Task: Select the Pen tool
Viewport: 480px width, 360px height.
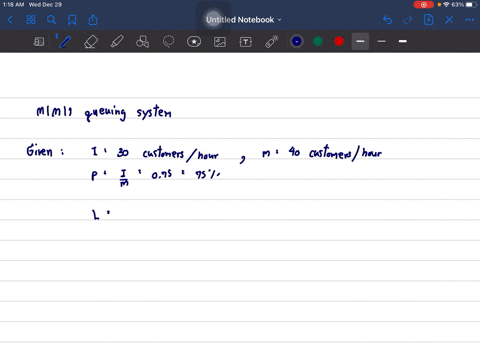Action: tap(65, 42)
